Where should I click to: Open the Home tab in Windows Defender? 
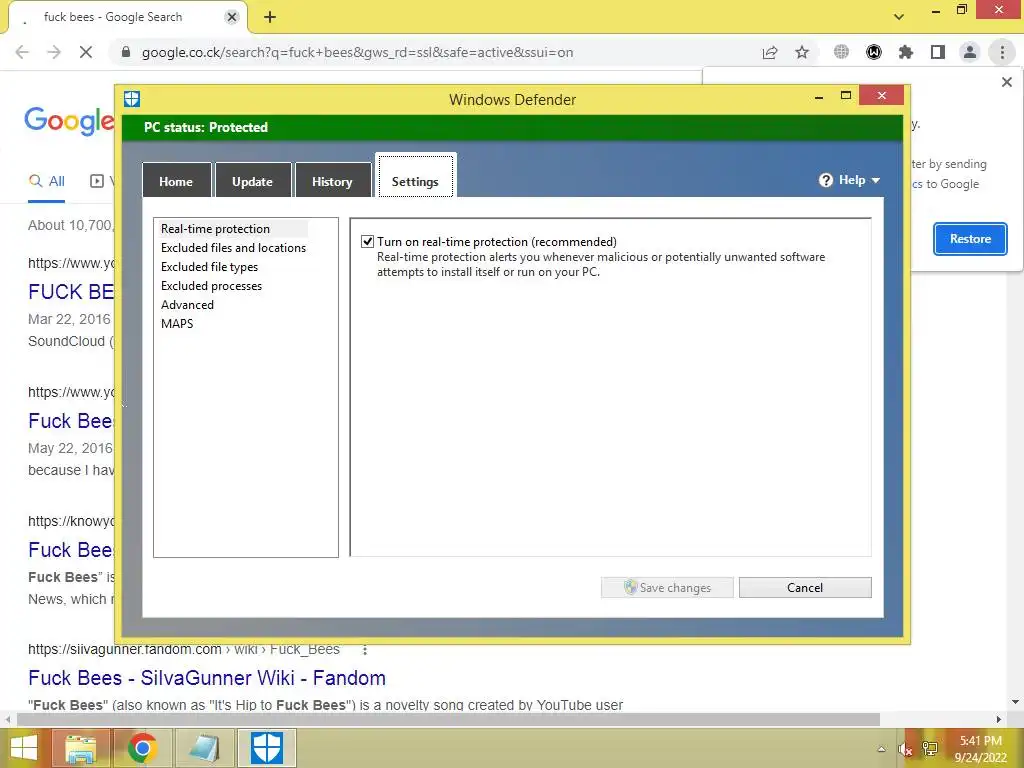176,181
